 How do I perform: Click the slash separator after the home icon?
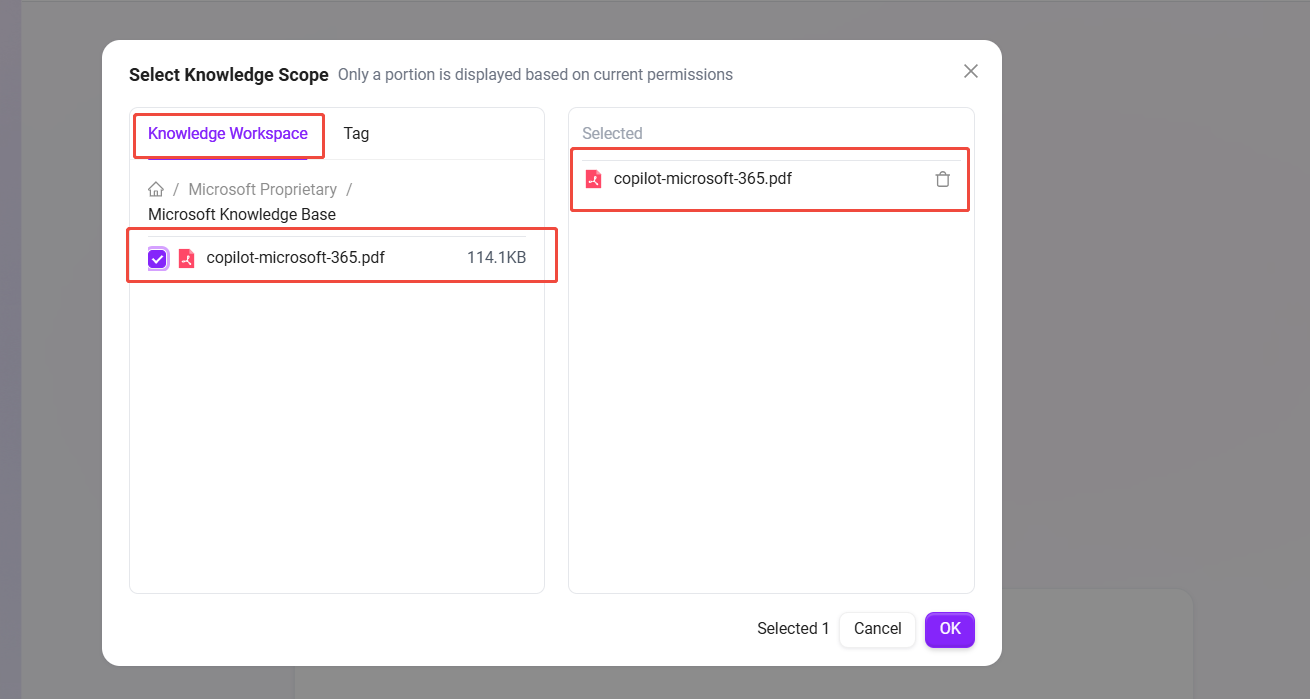coord(176,189)
